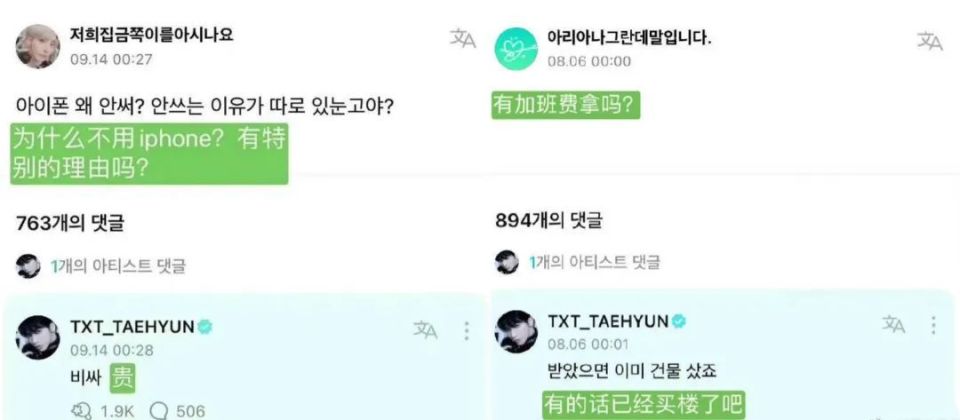960x420 pixels.
Task: Tap the translate icon on the 08.06 post
Action: click(x=929, y=40)
